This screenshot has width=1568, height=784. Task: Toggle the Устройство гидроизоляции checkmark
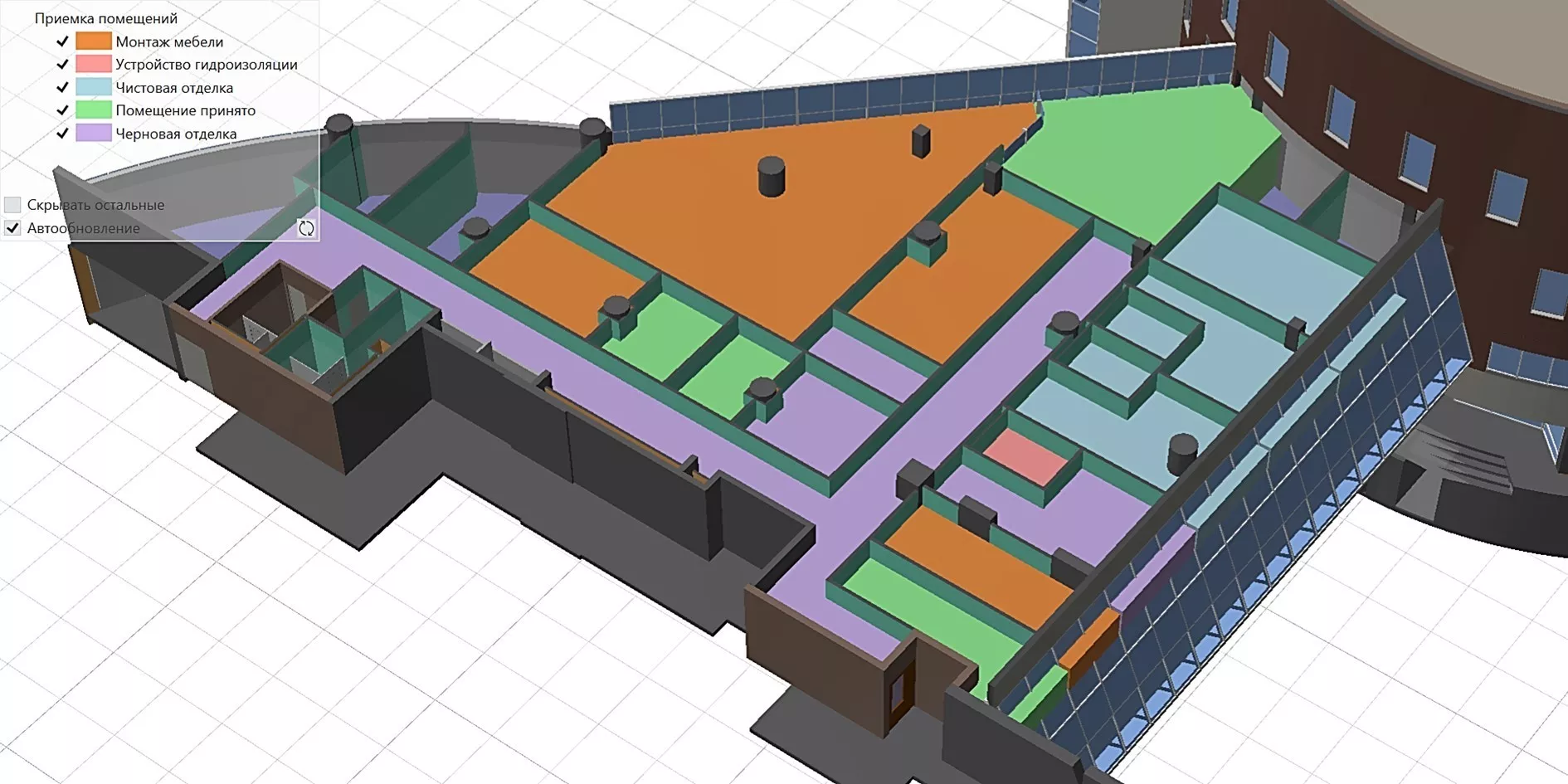62,64
